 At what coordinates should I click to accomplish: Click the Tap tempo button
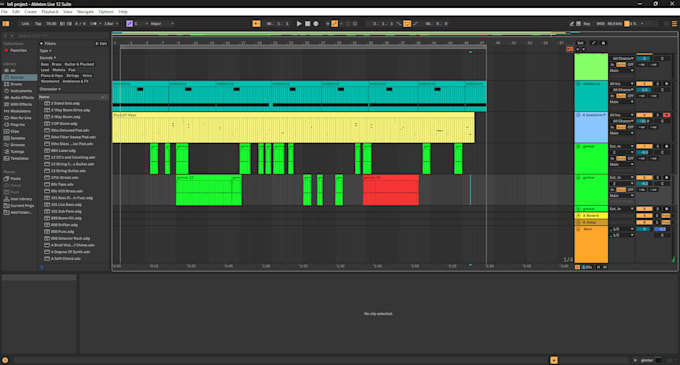click(38, 24)
